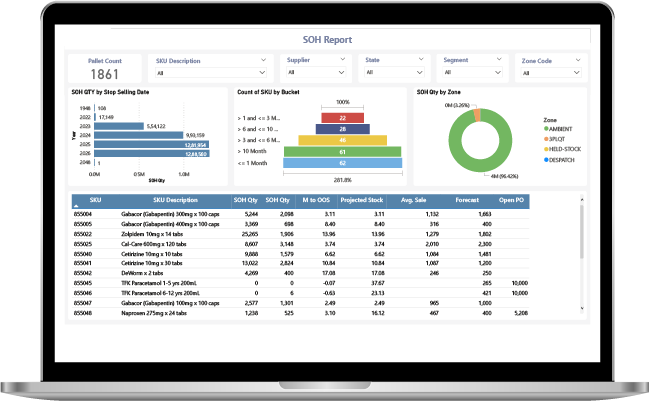Click the table scrollbar up arrow
Viewport: 649px width, 401px height.
[582, 199]
